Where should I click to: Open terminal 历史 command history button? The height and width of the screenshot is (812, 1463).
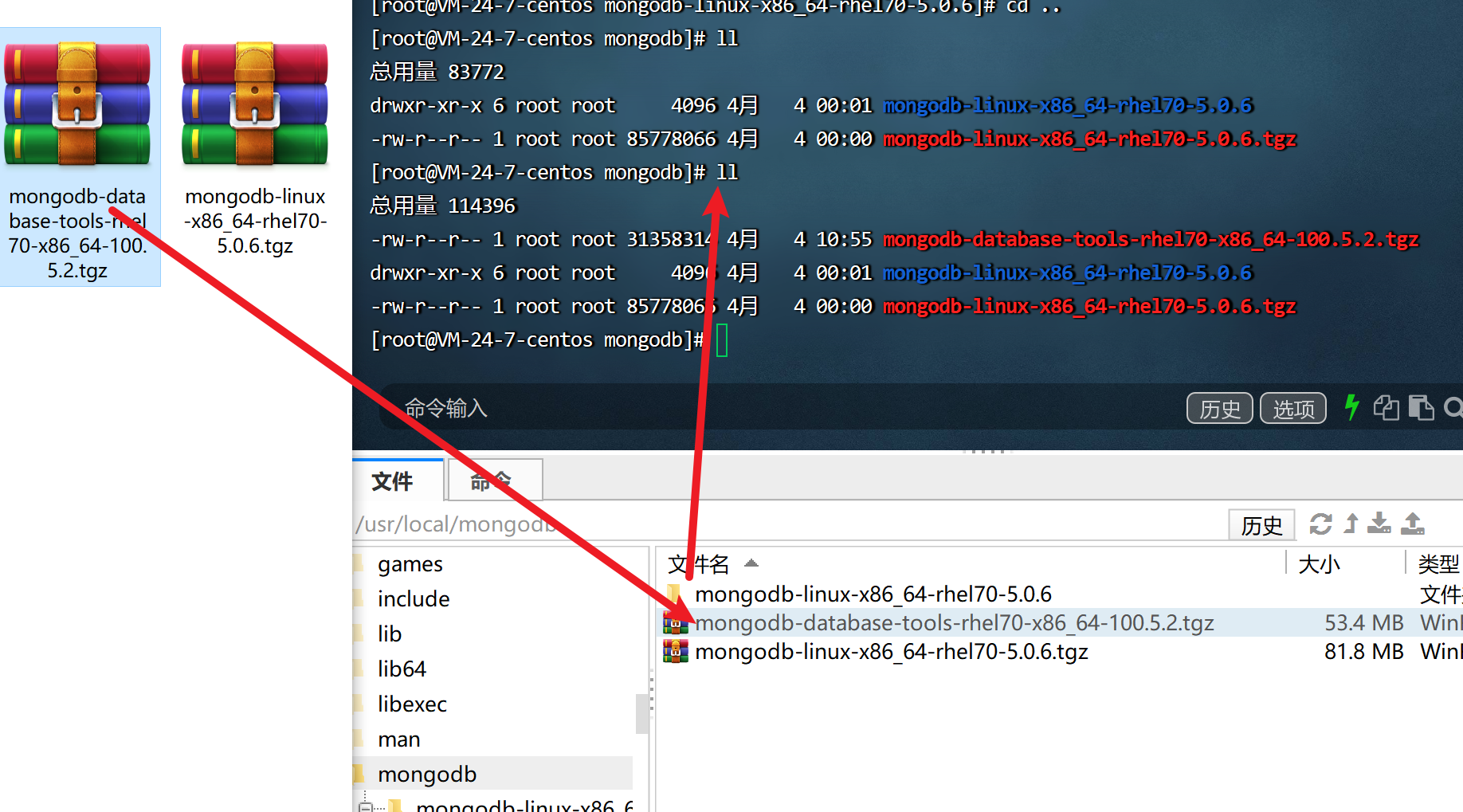point(1220,408)
